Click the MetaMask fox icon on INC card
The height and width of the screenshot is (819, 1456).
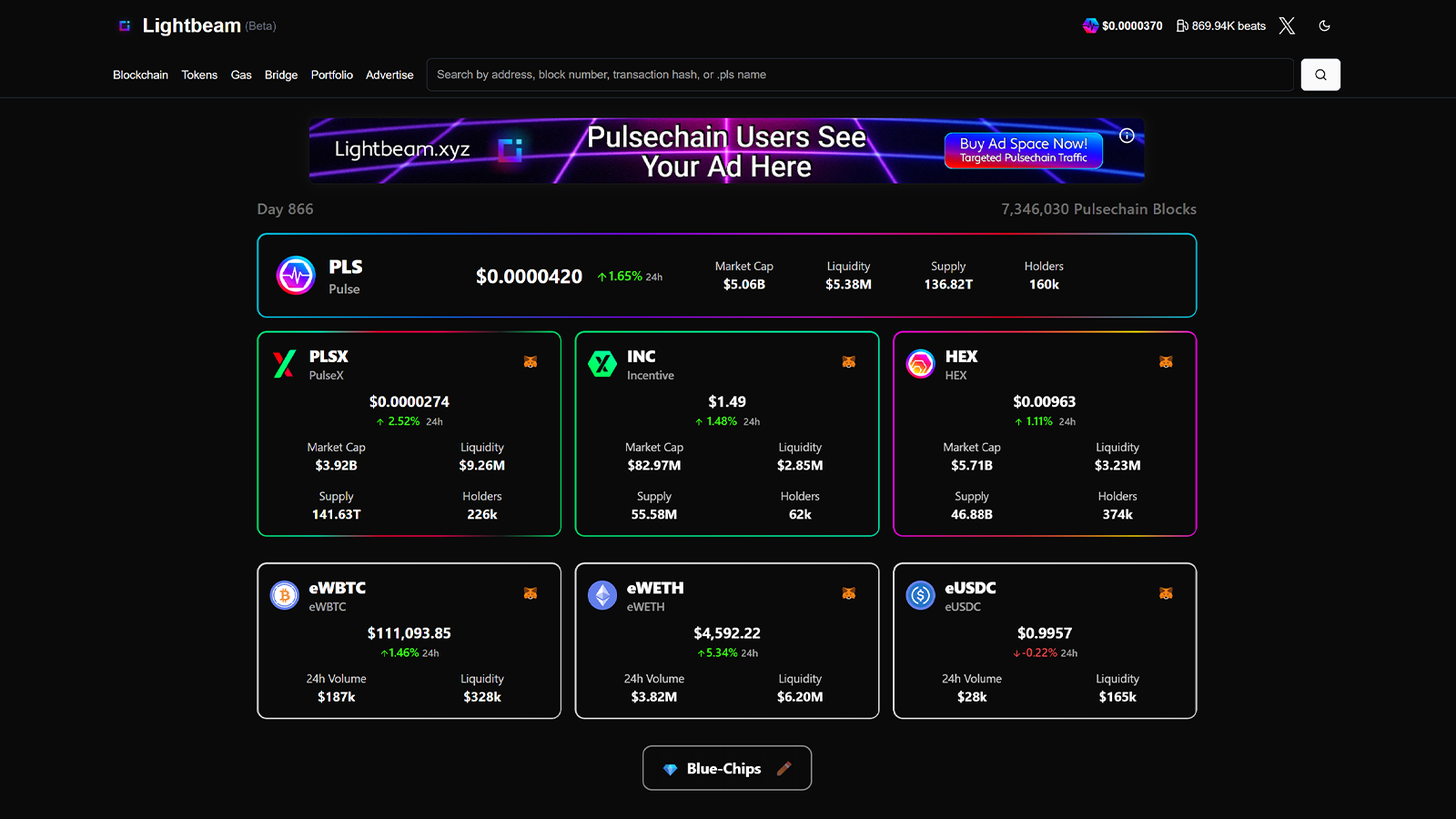point(848,362)
